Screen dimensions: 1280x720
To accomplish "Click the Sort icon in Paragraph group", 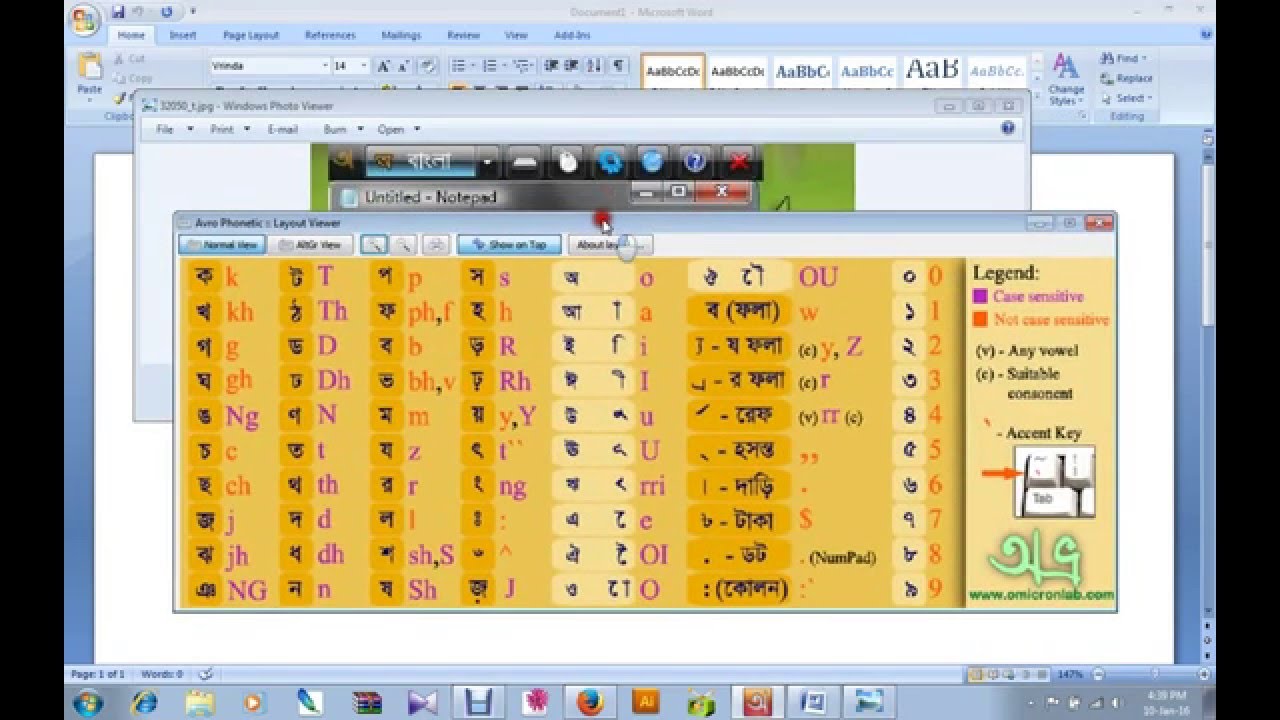I will point(595,66).
